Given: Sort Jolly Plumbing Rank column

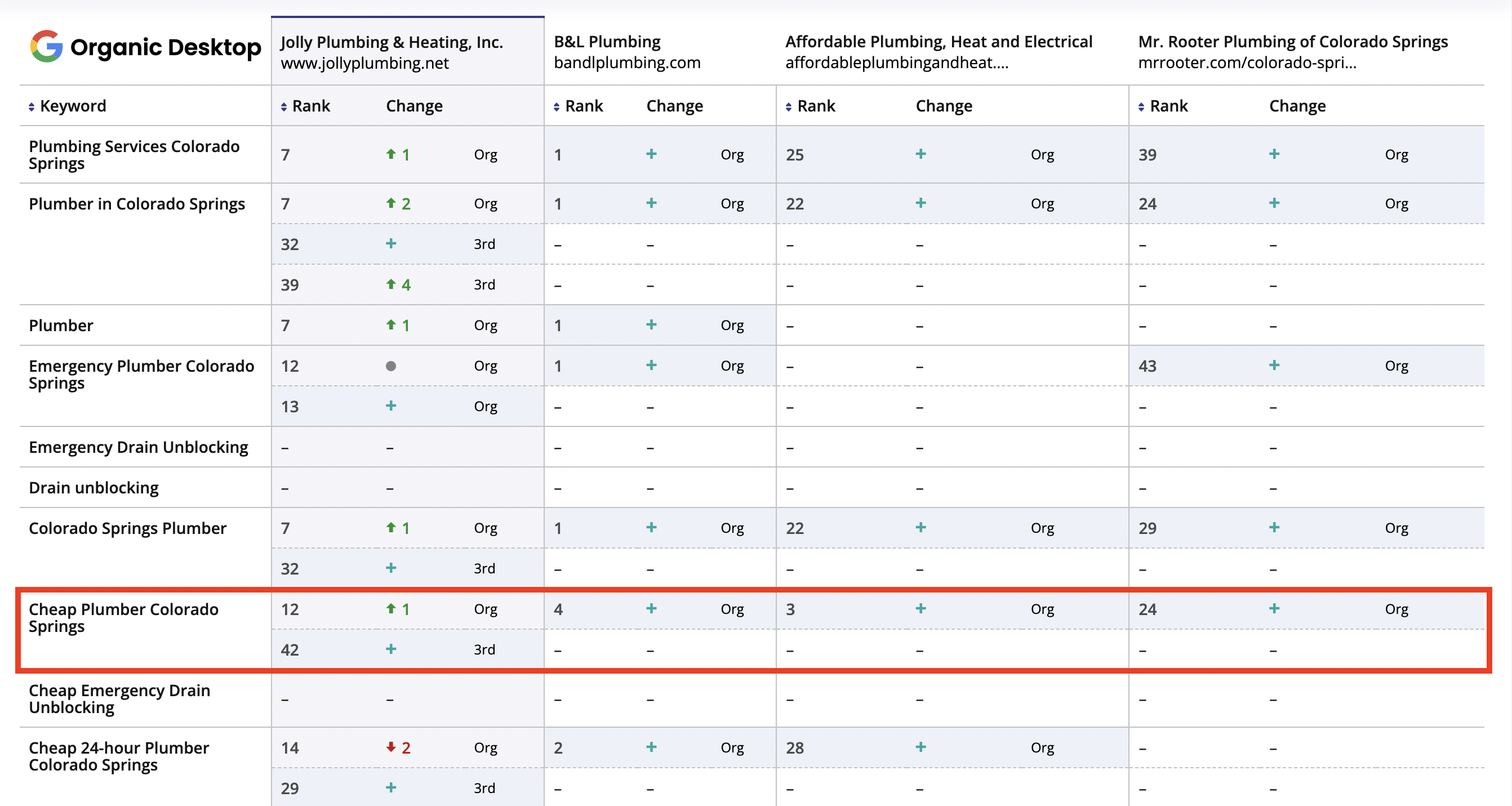Looking at the screenshot, I should (284, 107).
